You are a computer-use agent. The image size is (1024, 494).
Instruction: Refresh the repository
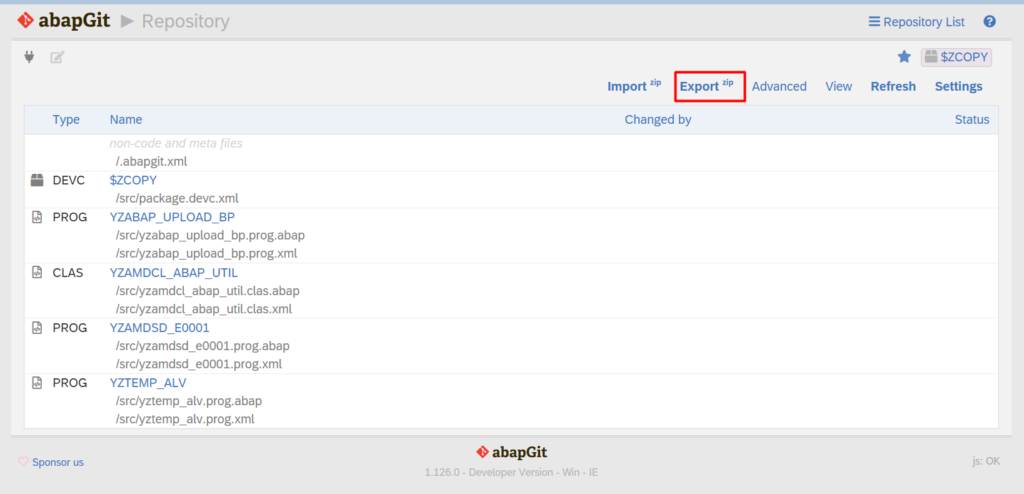coord(893,86)
